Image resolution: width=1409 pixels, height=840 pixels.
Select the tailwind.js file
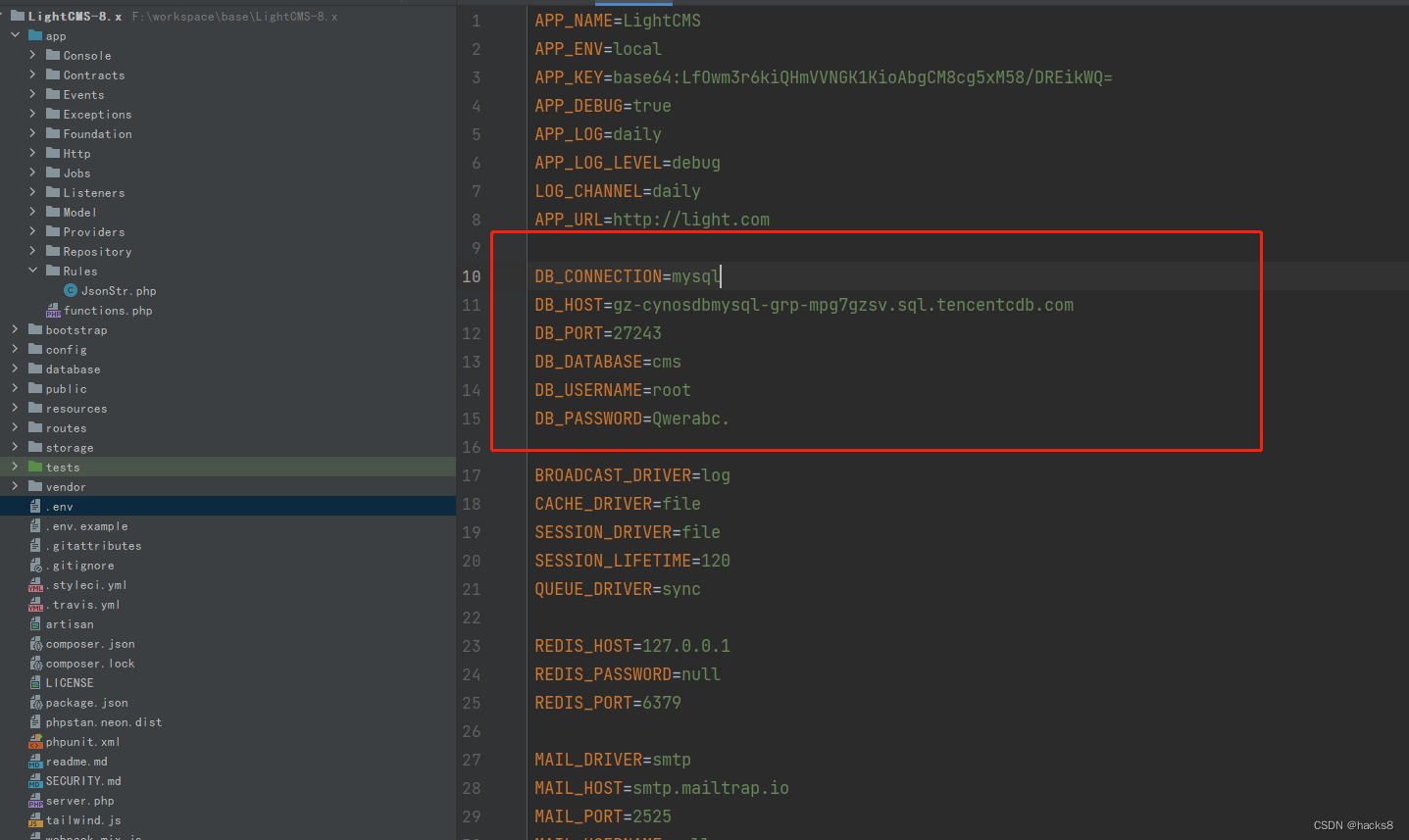(83, 819)
